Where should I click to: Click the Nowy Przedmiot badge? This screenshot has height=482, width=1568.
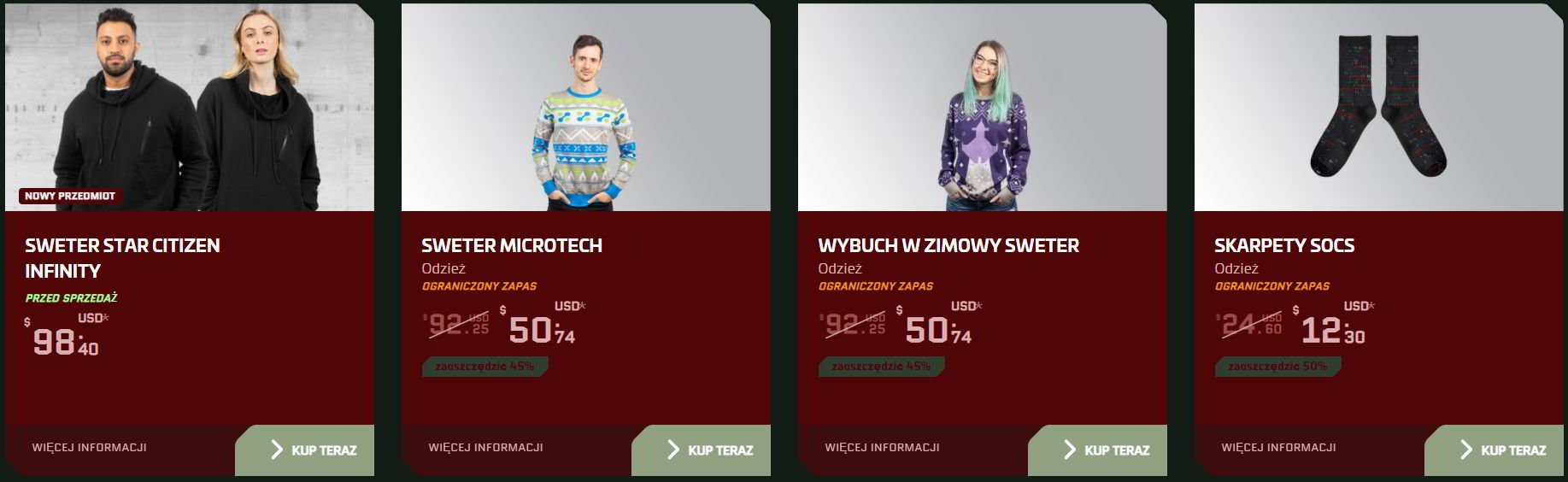coord(70,196)
